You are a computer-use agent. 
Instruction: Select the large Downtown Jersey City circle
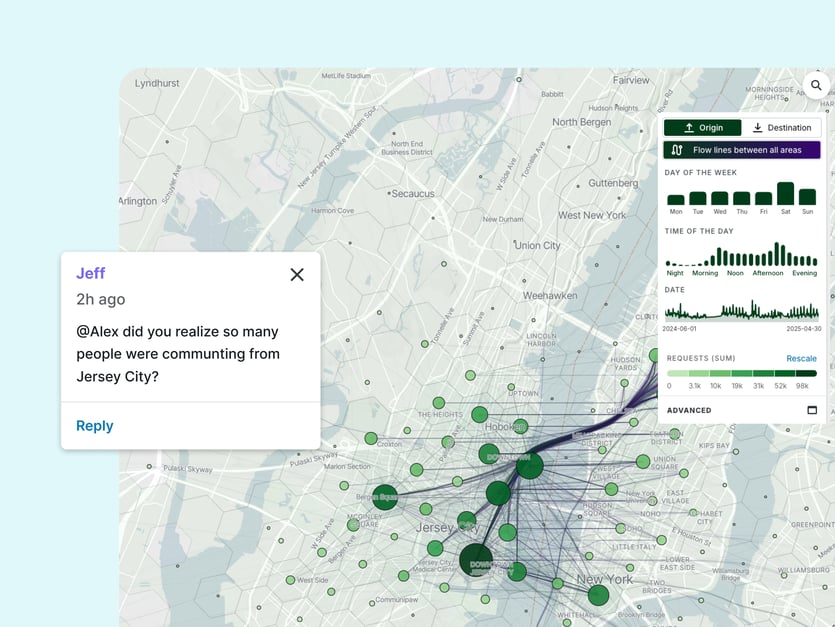tap(476, 560)
